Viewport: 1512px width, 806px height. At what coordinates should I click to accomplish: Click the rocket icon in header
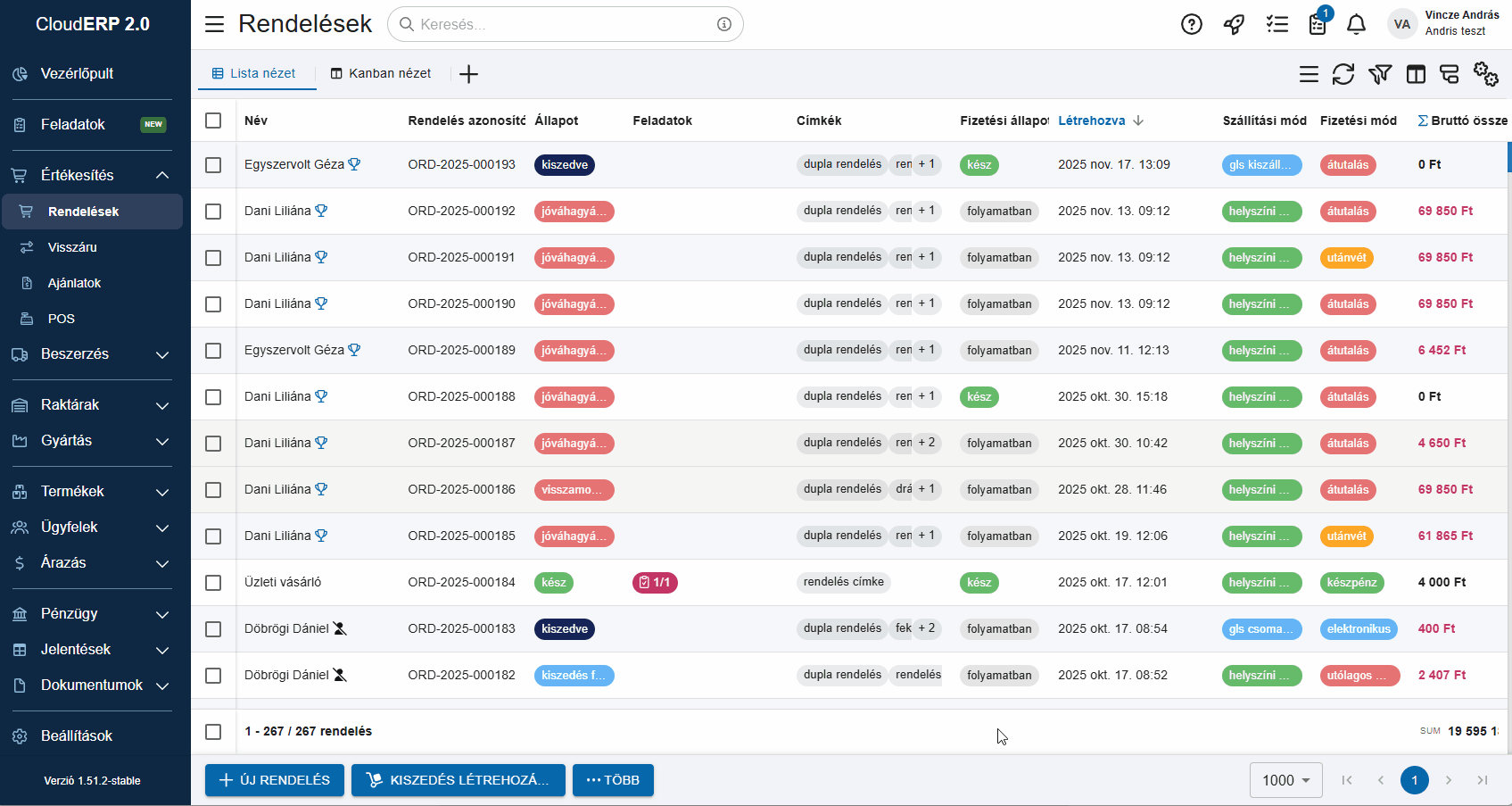(x=1234, y=24)
